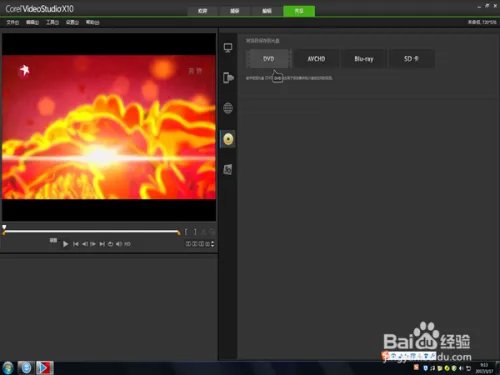Jump to the preview end
500x375 pixels.
[x=102, y=244]
